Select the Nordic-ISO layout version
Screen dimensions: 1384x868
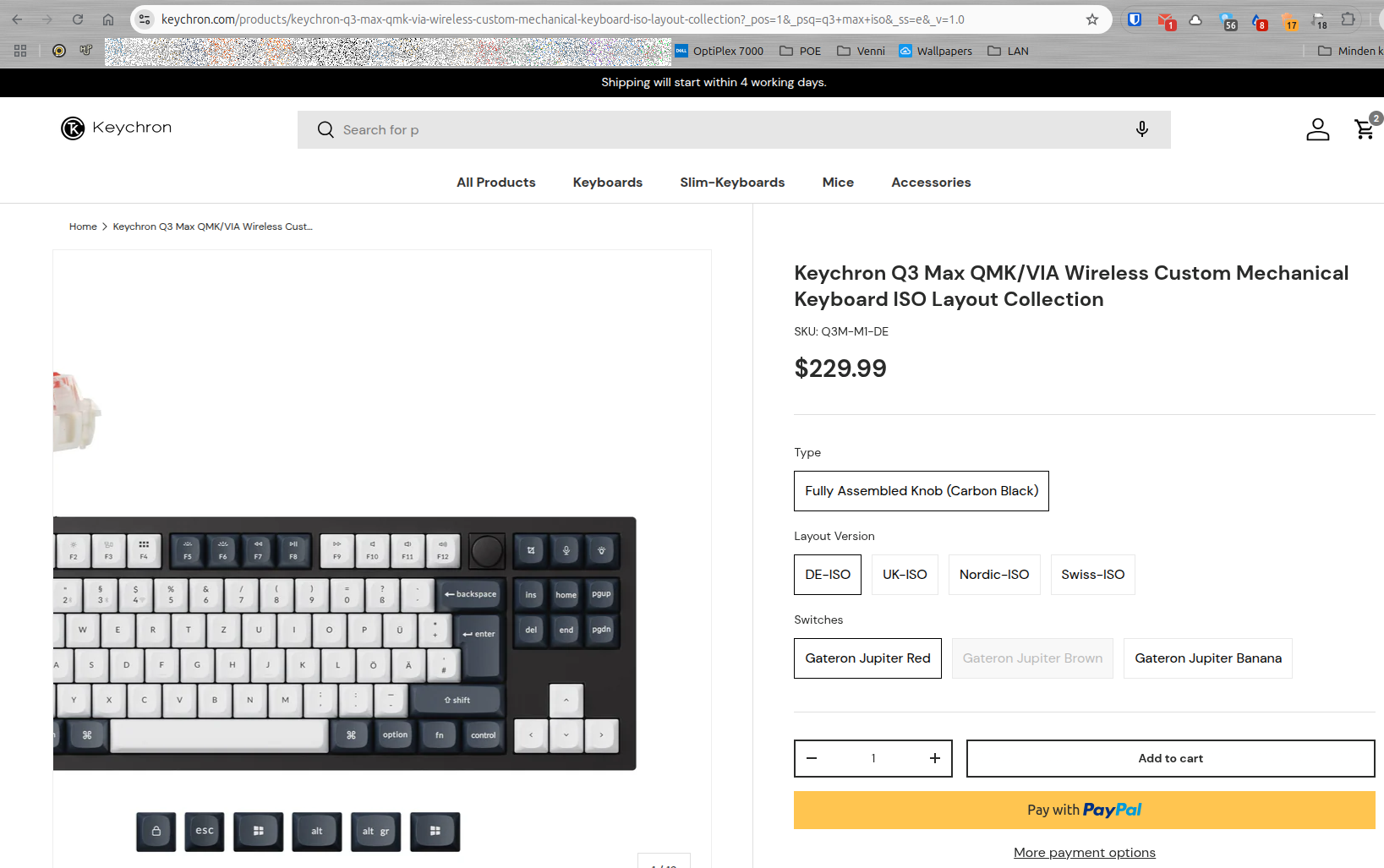[x=994, y=575]
